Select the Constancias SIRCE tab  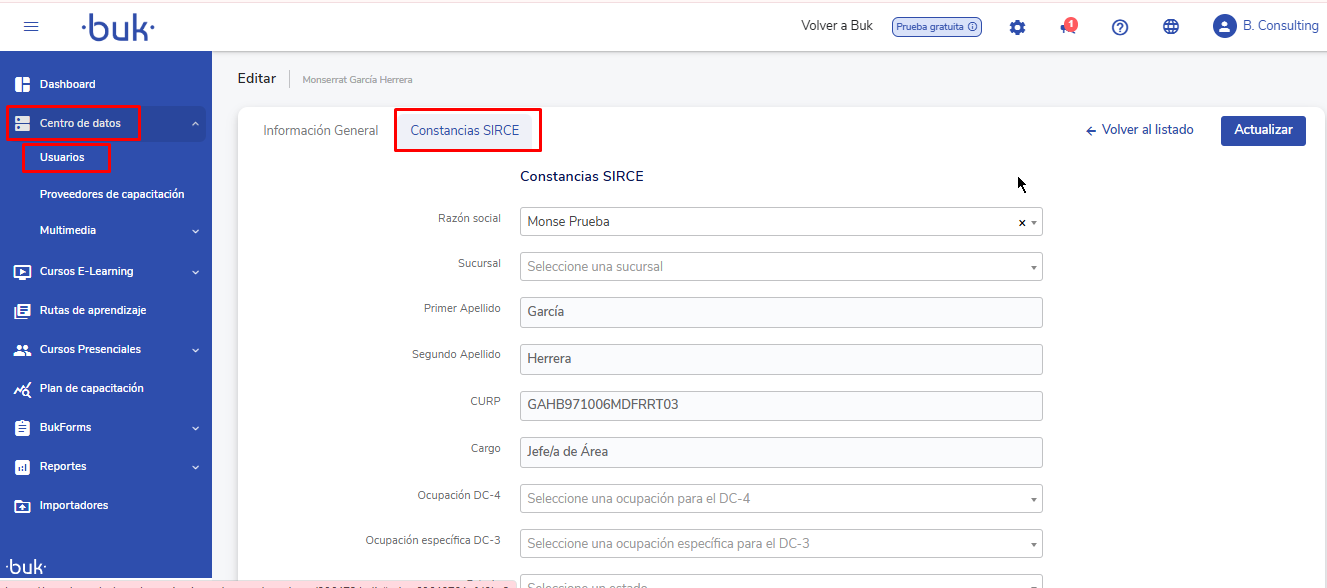[465, 131]
